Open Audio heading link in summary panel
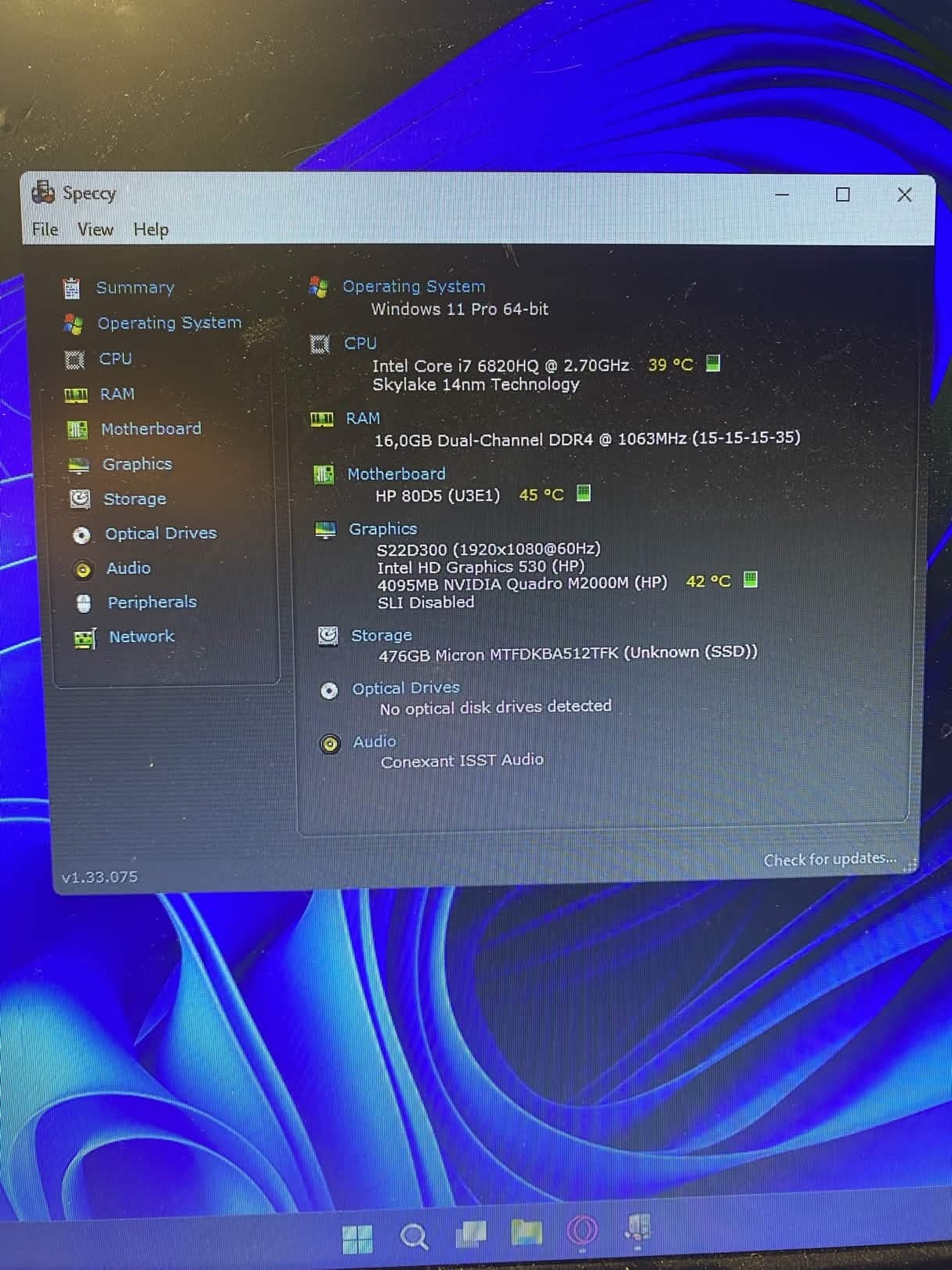Image resolution: width=952 pixels, height=1270 pixels. (375, 741)
